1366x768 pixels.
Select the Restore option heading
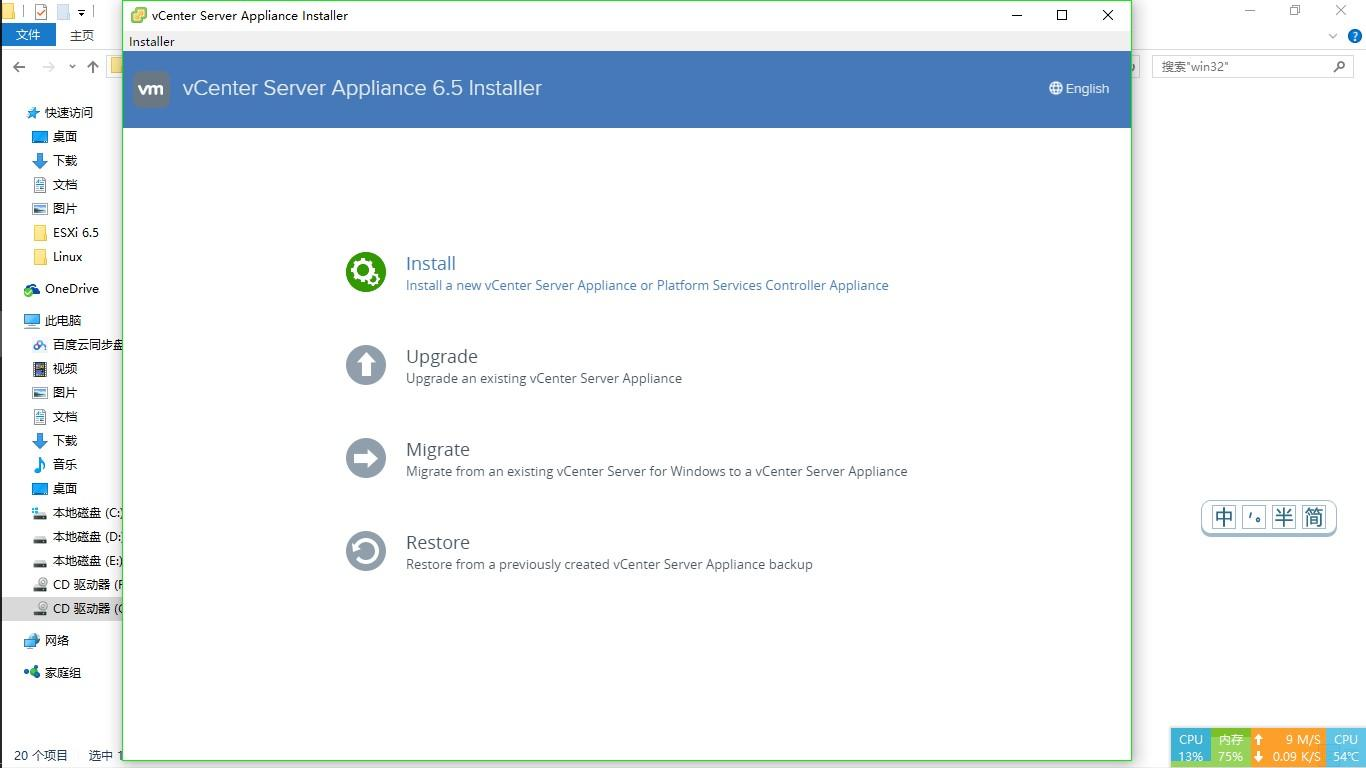(x=438, y=542)
